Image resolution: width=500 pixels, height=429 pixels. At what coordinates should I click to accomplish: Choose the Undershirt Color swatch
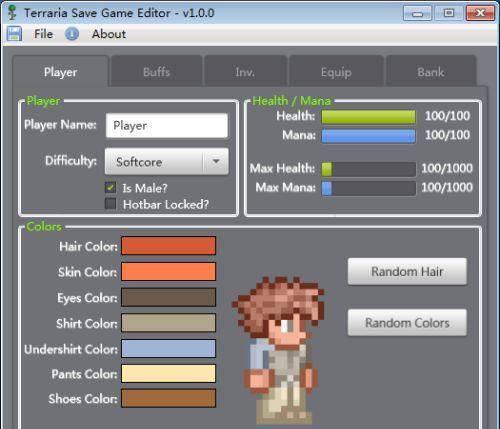168,349
